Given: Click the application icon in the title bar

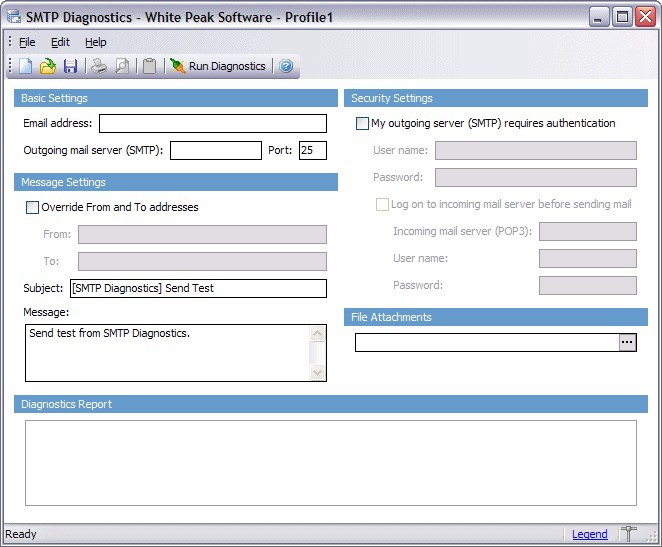Looking at the screenshot, I should coord(14,17).
